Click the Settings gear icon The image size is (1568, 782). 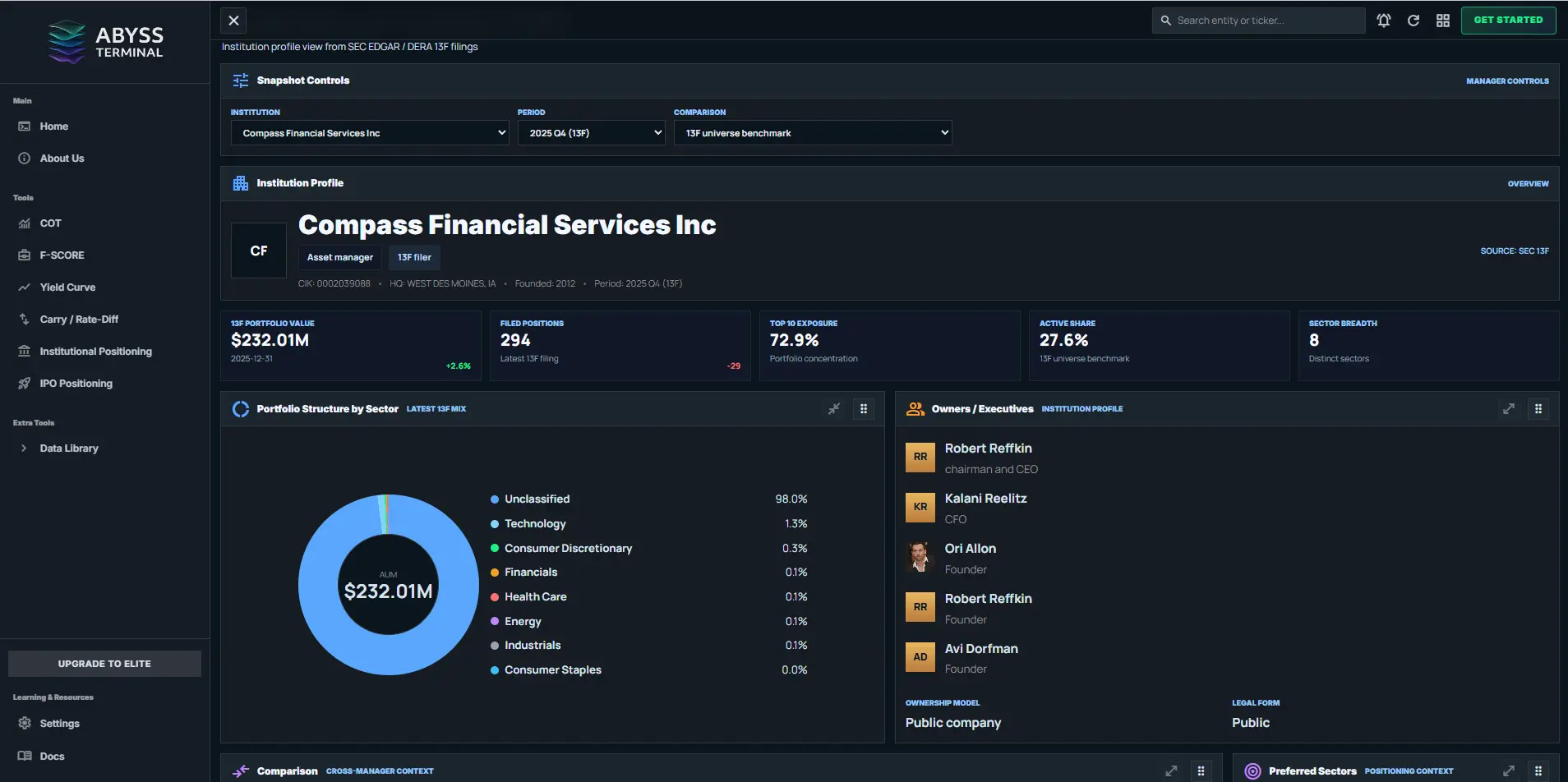click(x=25, y=724)
